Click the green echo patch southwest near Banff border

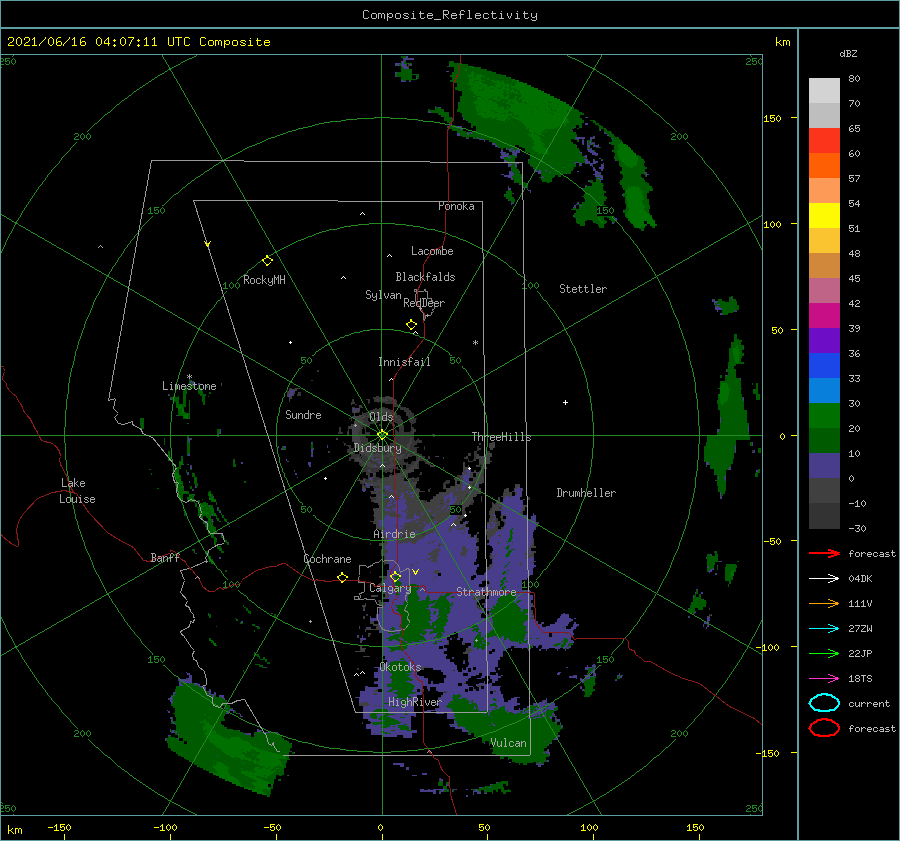230,738
